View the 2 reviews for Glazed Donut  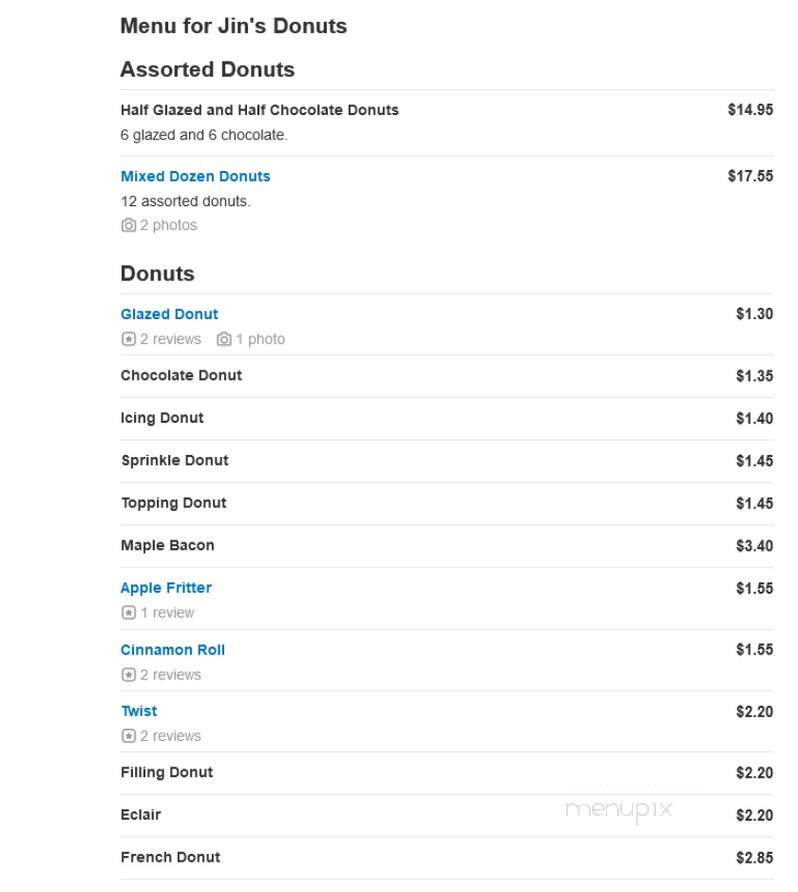(171, 339)
